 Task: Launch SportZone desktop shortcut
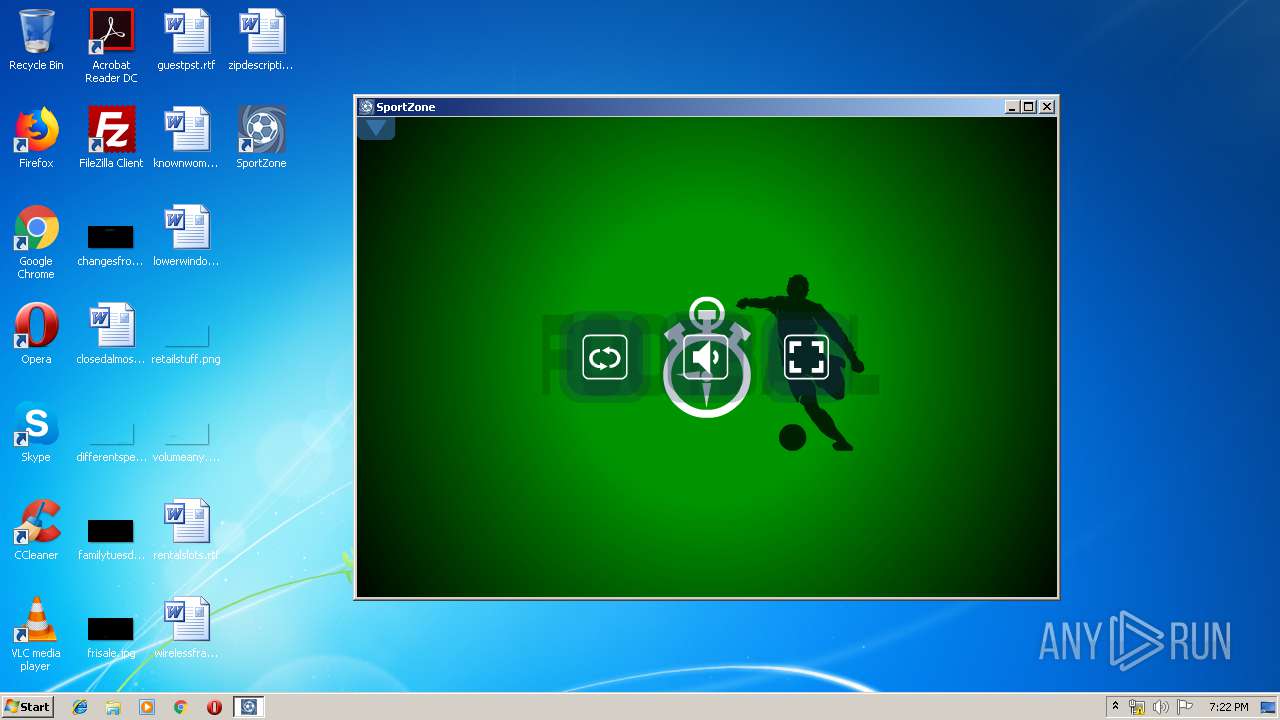(x=261, y=138)
